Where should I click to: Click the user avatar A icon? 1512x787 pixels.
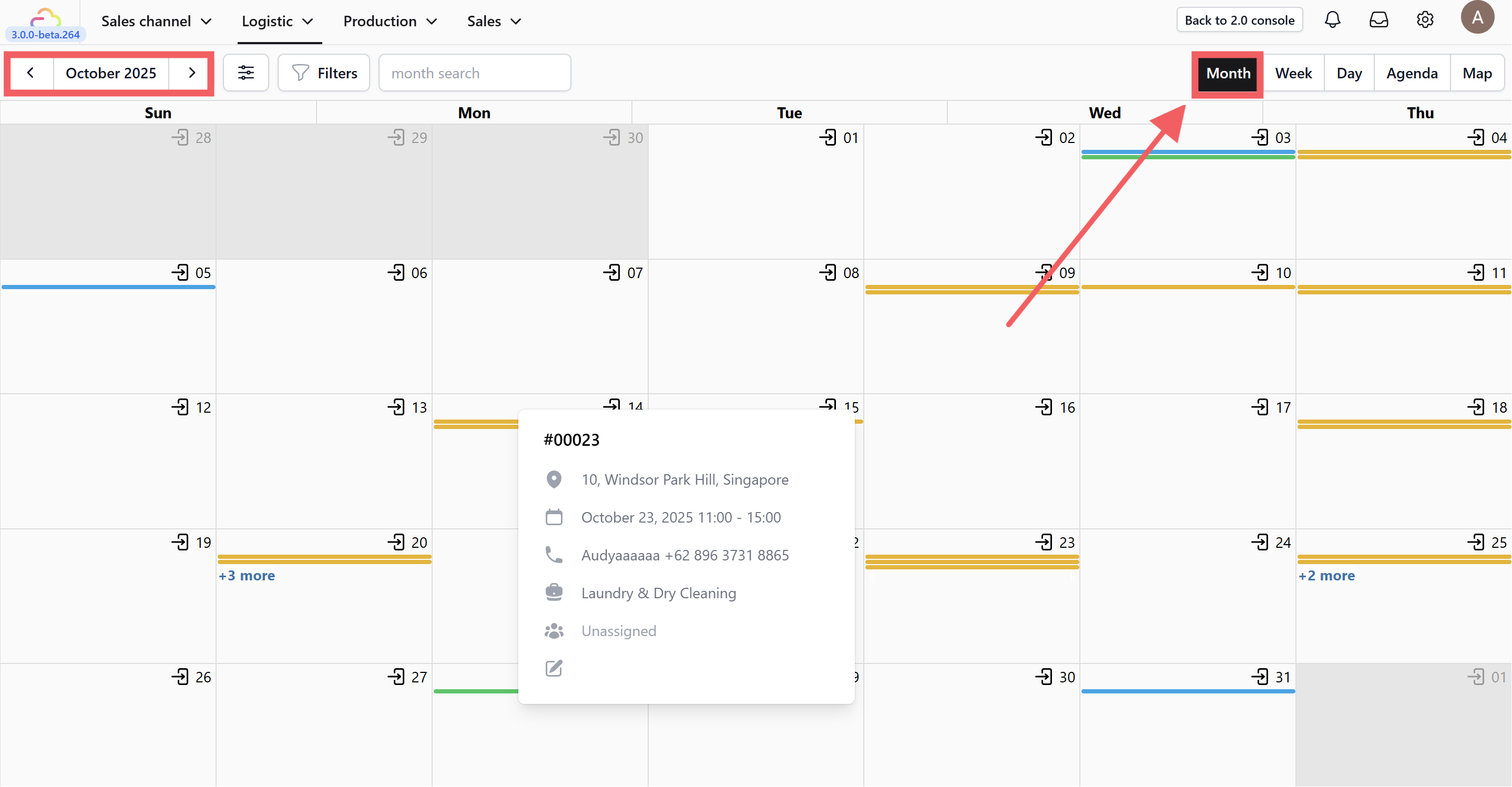[x=1477, y=17]
